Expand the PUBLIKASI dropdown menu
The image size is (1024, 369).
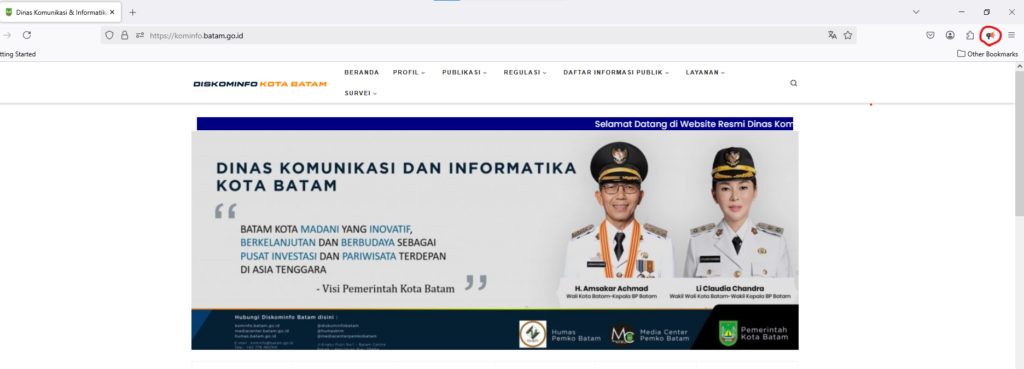464,72
